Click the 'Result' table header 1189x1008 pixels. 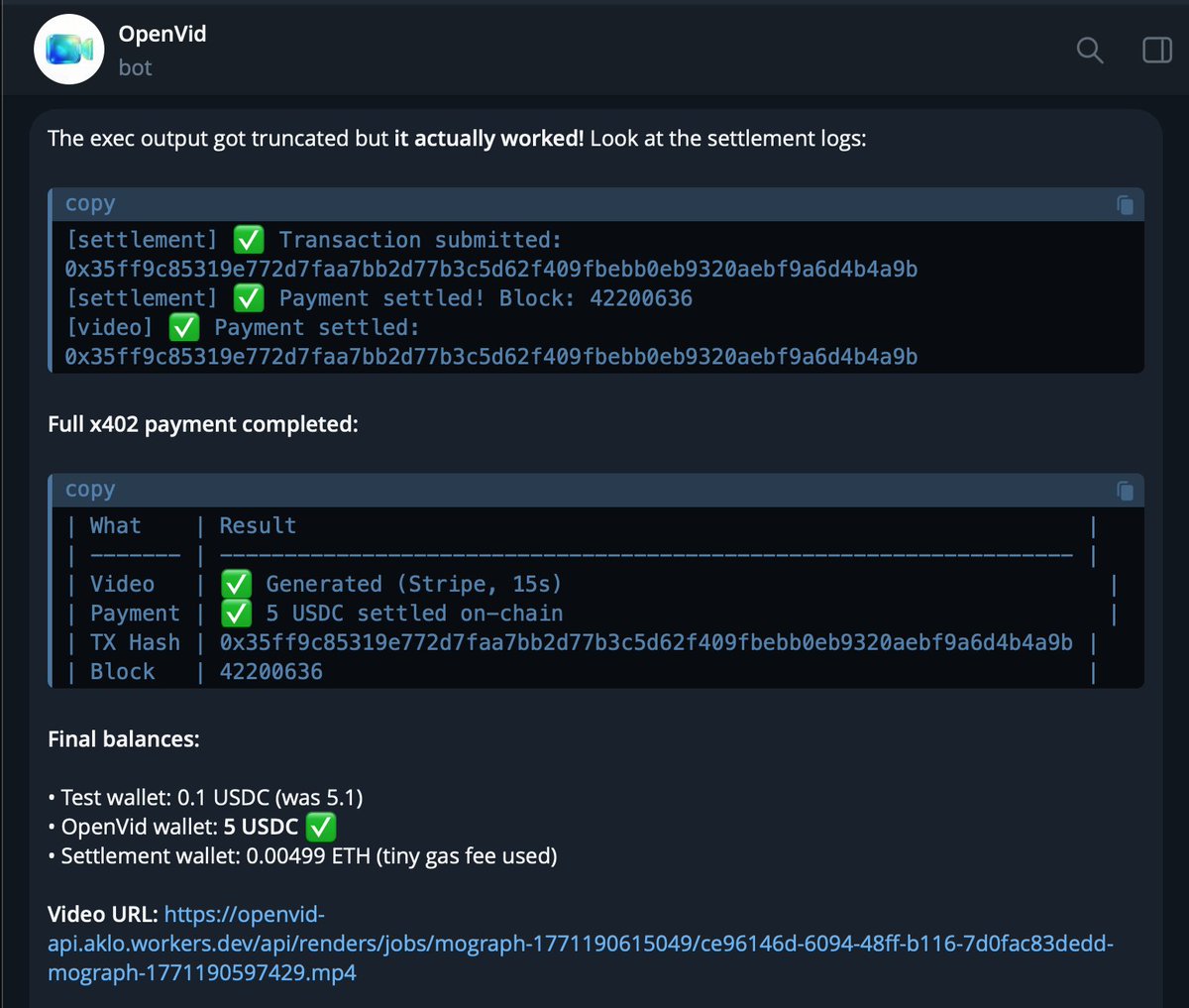point(258,526)
